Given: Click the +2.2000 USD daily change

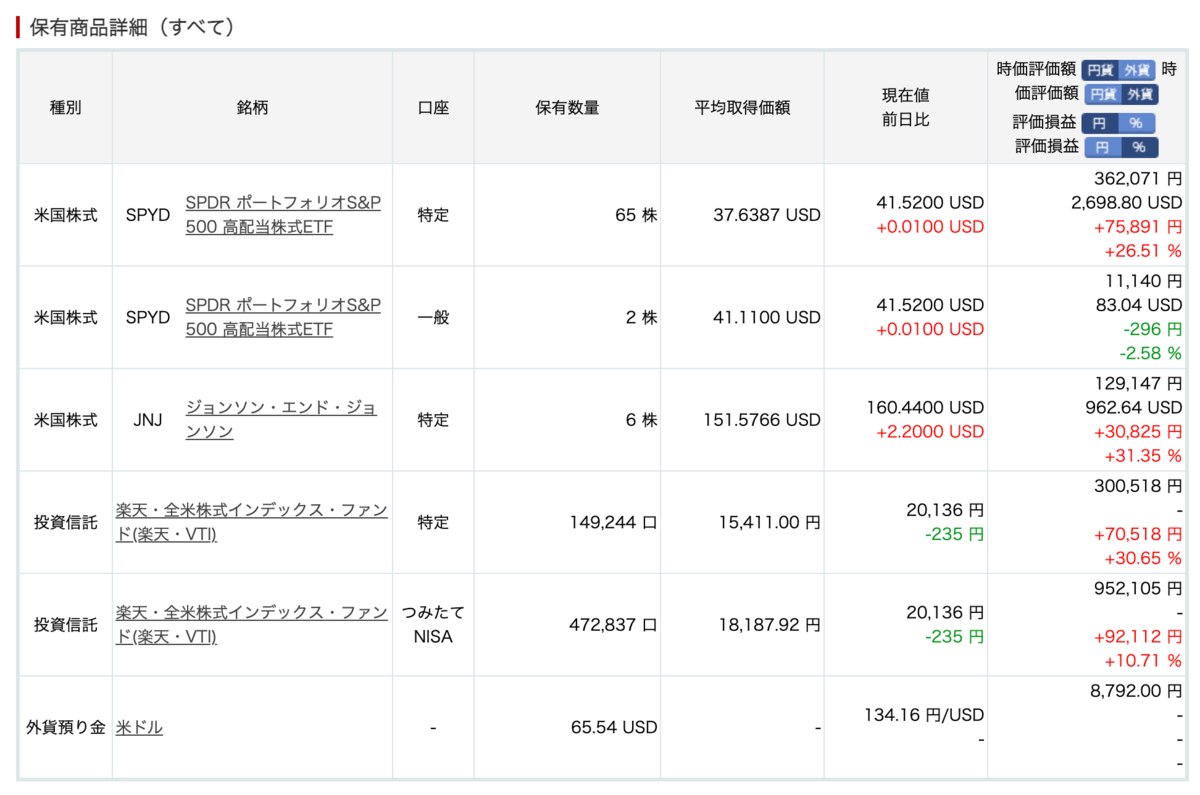Looking at the screenshot, I should pyautogui.click(x=930, y=432).
